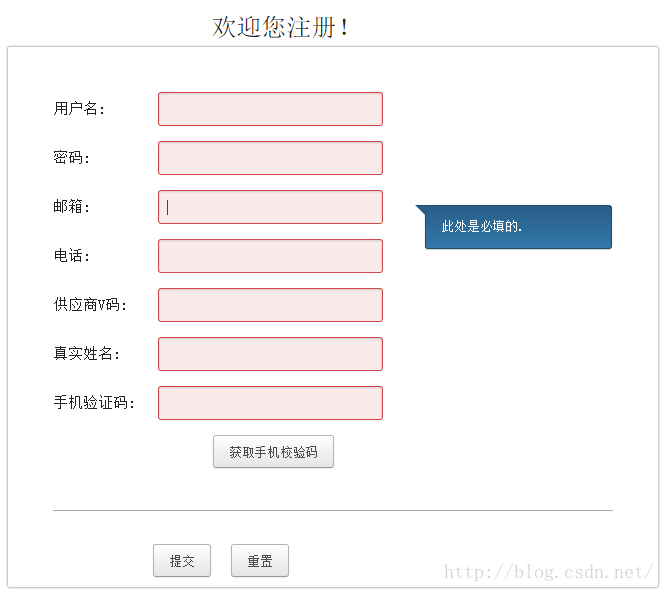Select the 邮箱 field label
666x592 pixels.
[71, 207]
